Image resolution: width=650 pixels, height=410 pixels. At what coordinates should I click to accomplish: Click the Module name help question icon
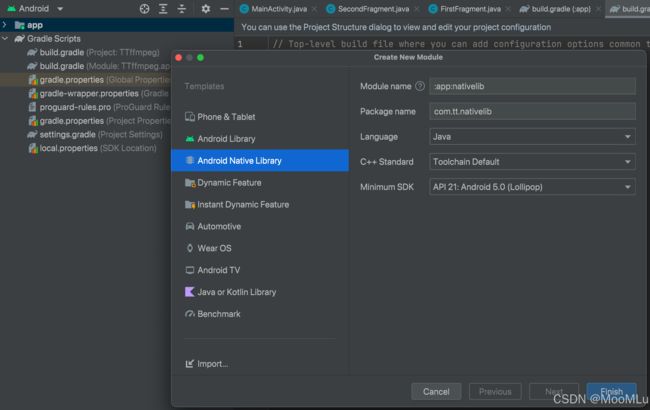click(420, 86)
